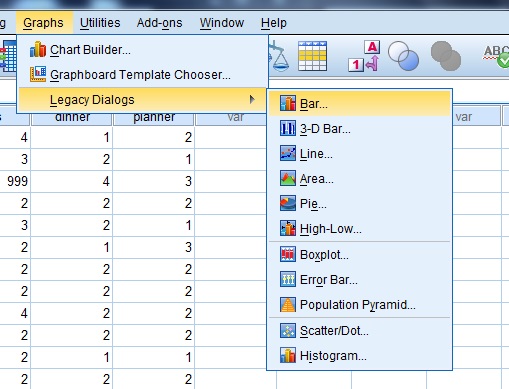The width and height of the screenshot is (509, 389).
Task: Click the Window menu
Action: click(x=222, y=23)
